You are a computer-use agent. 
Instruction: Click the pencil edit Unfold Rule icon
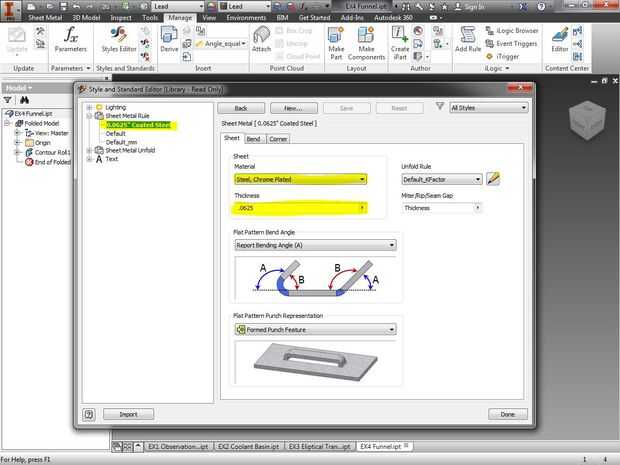493,179
